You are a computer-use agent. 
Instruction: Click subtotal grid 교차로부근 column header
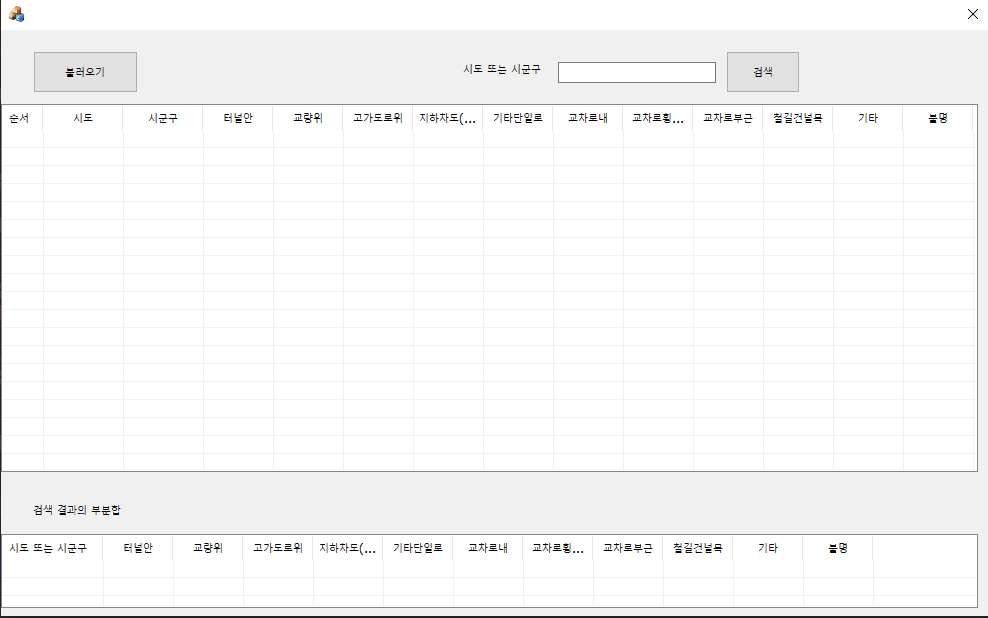(x=627, y=548)
